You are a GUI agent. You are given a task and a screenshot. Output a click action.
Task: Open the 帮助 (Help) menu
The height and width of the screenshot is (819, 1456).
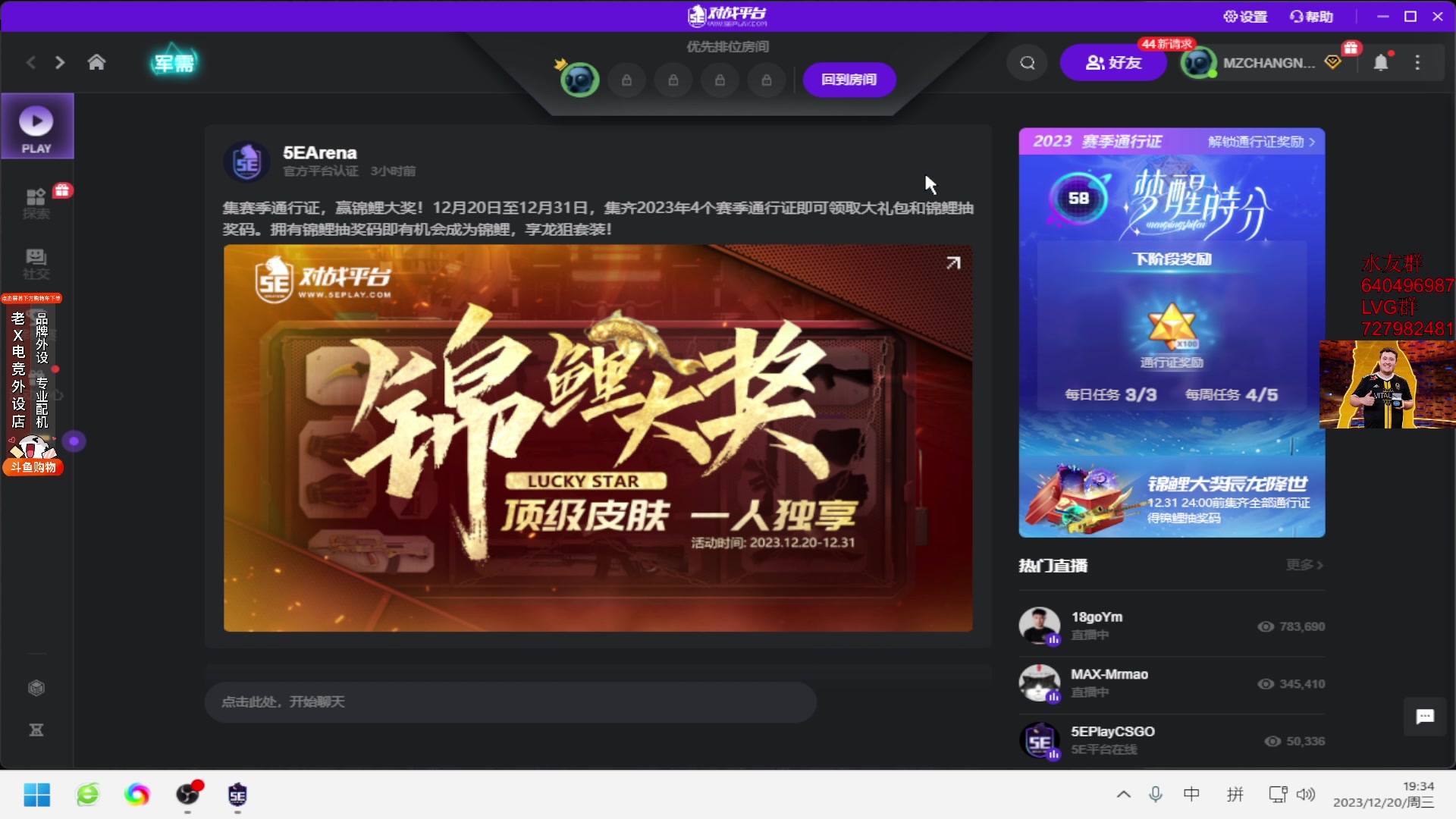[1313, 16]
